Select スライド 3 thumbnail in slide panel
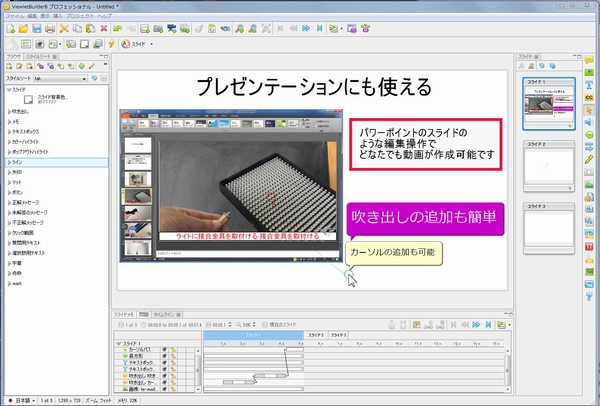 click(x=549, y=228)
